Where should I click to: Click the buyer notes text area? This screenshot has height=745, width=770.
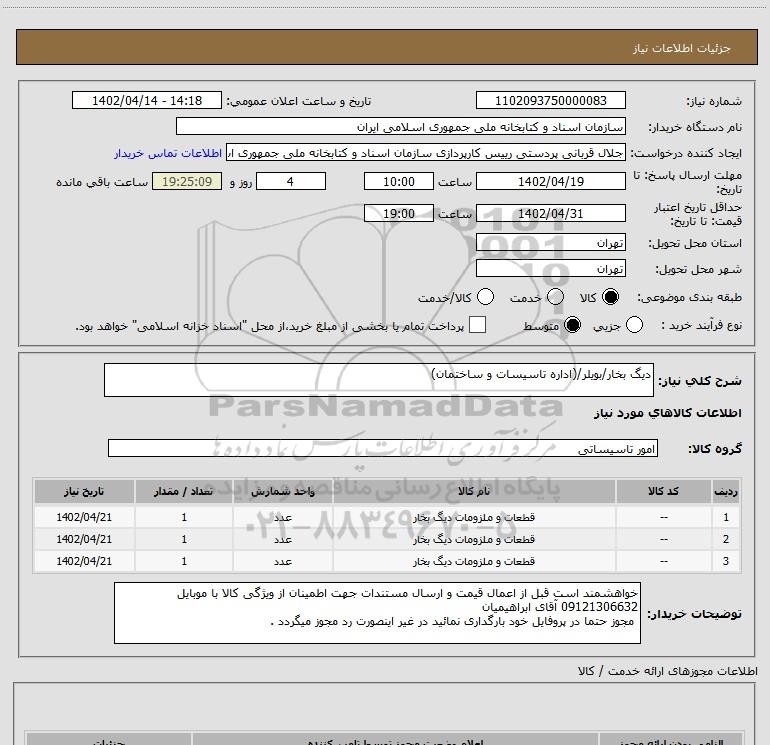click(377, 613)
